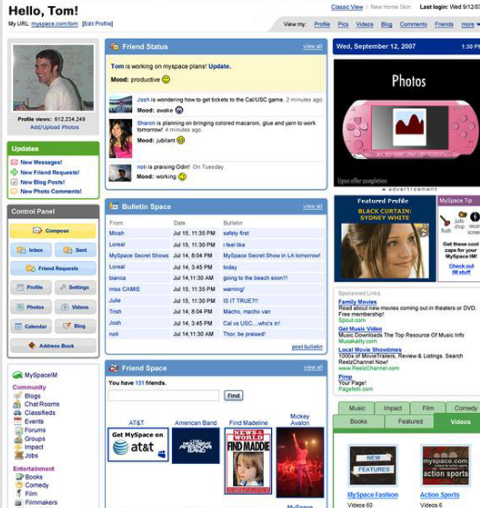
Task: Click the Edit Profile link
Action: (x=97, y=24)
